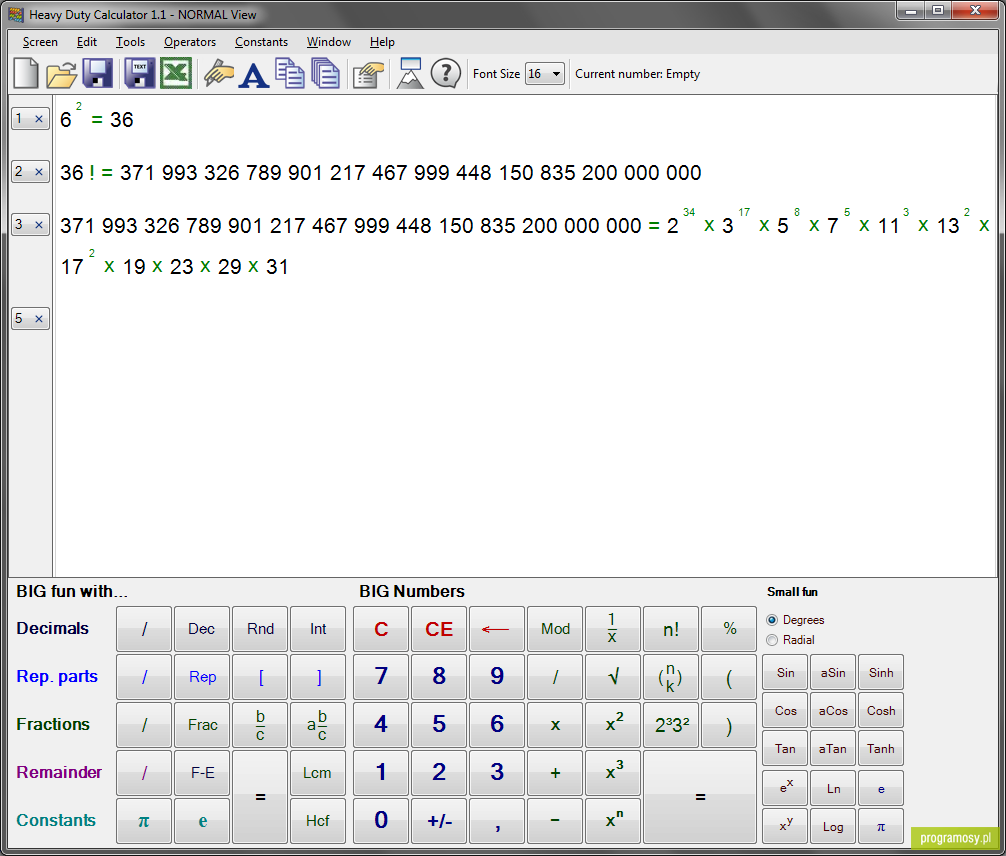
Task: Click the digit 7 key
Action: point(381,676)
